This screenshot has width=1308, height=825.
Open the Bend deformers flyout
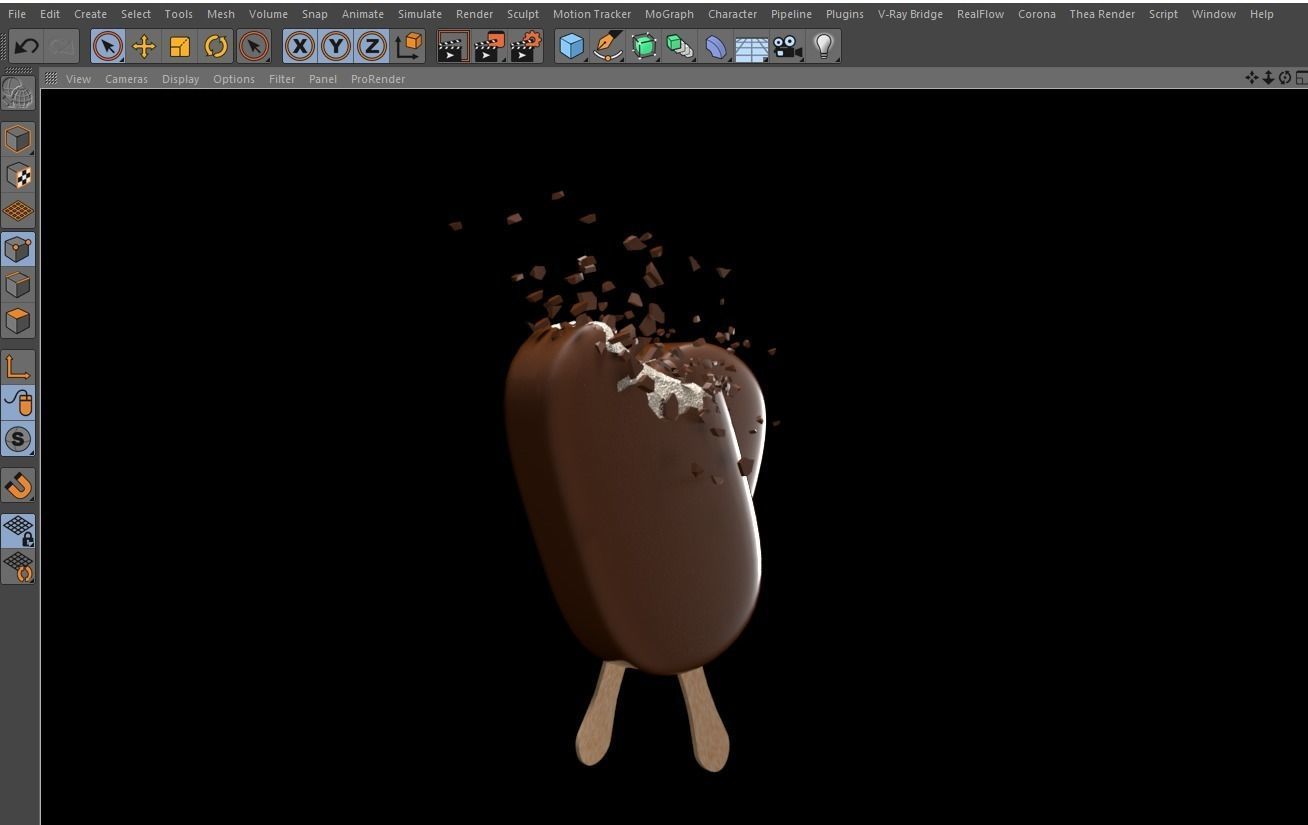click(716, 46)
